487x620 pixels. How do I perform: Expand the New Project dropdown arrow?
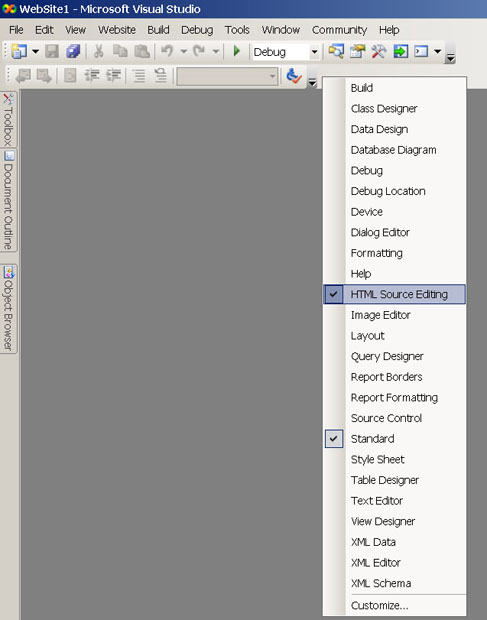pyautogui.click(x=35, y=51)
